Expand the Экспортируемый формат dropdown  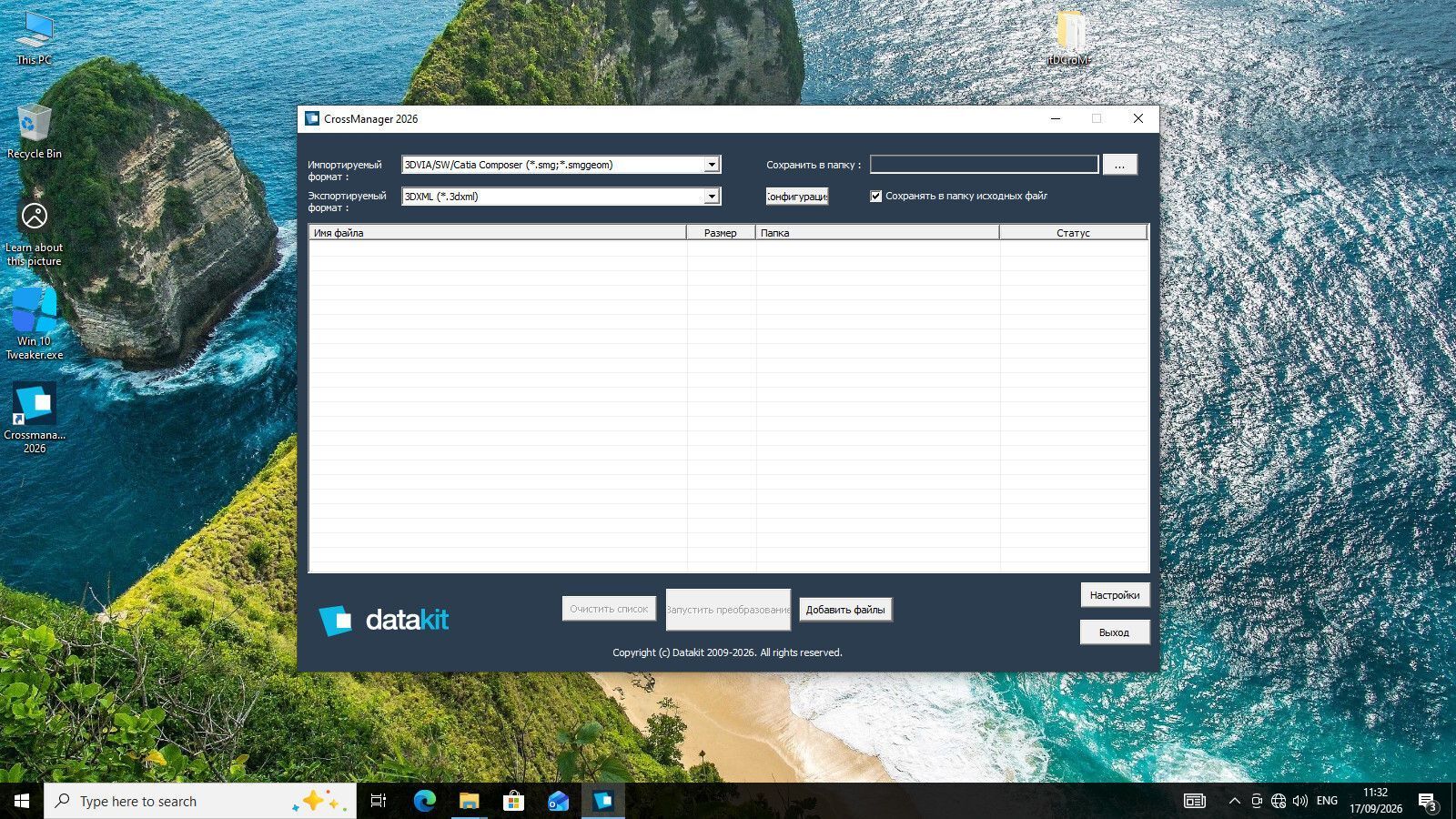[x=712, y=197]
